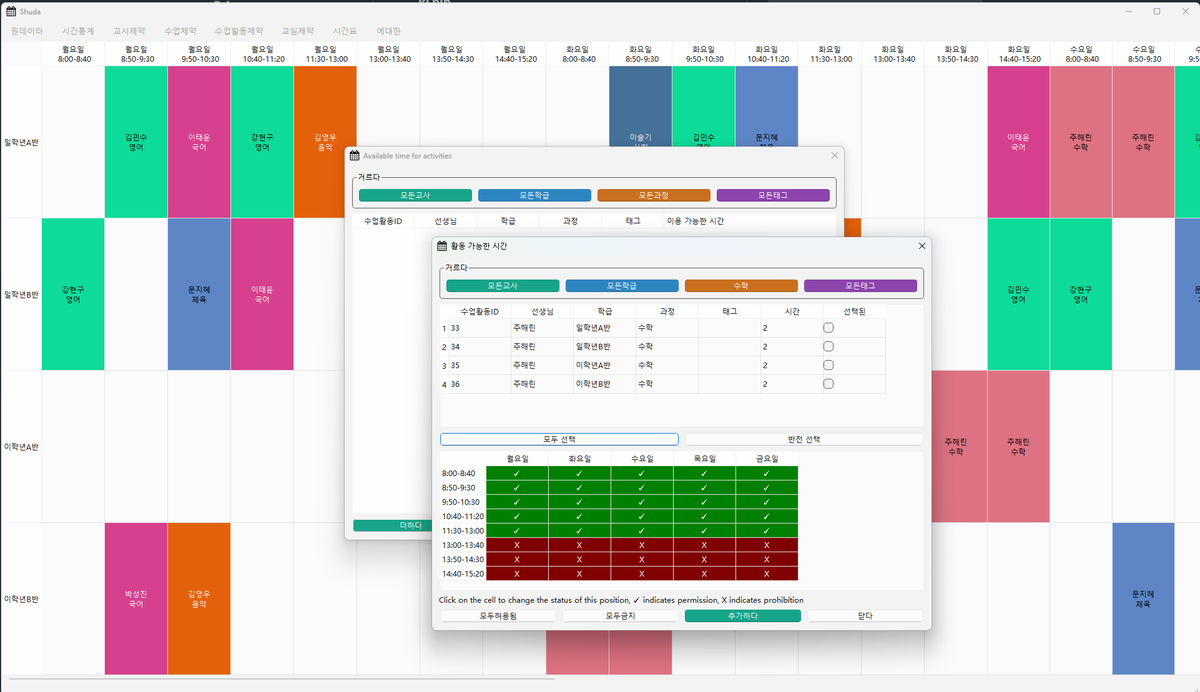The image size is (1200, 692).
Task: Select the 이학년A반 class cell in row 3
Action: click(604, 365)
